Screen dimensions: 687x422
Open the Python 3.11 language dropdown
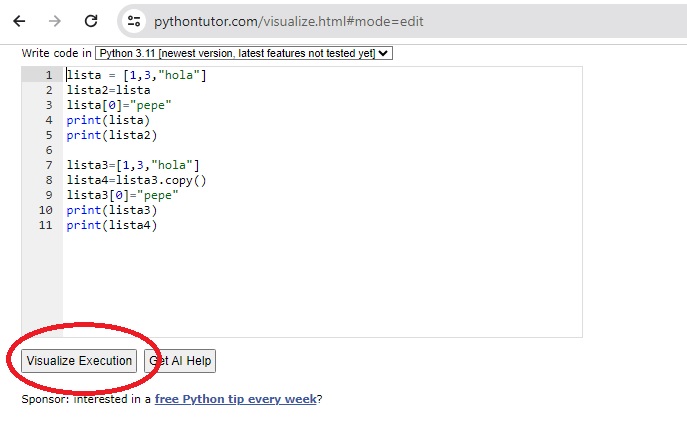tap(244, 53)
